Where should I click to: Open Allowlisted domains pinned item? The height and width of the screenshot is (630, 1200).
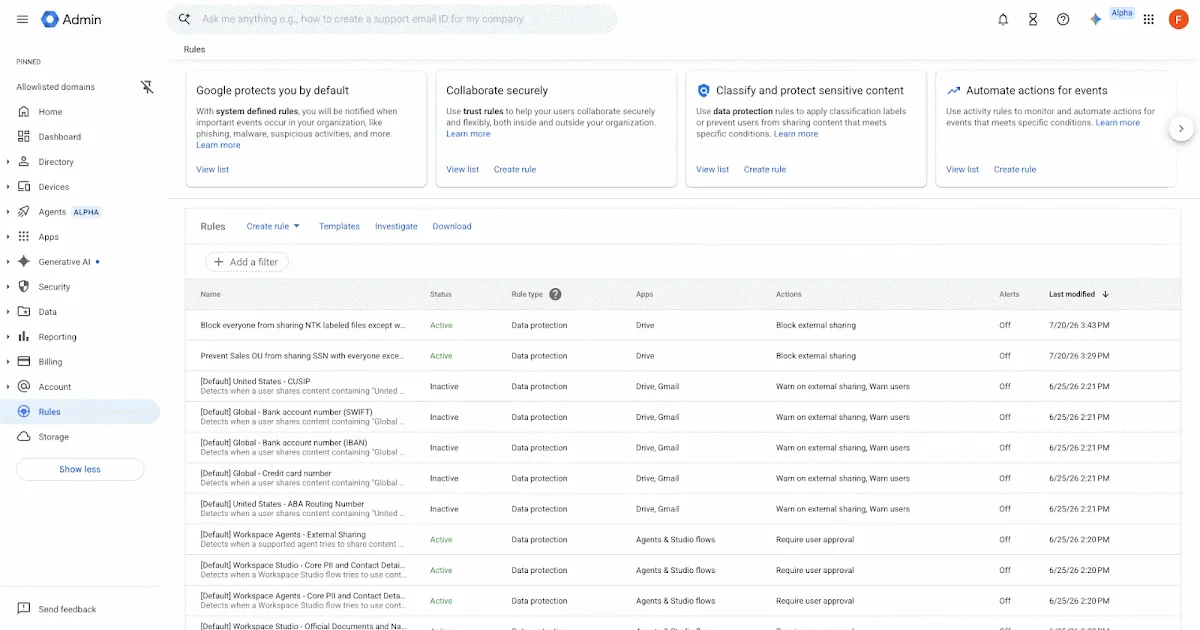click(55, 87)
